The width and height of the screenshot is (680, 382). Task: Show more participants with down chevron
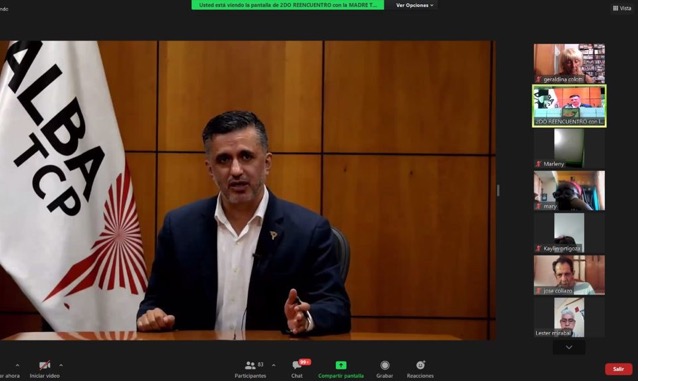coord(569,347)
